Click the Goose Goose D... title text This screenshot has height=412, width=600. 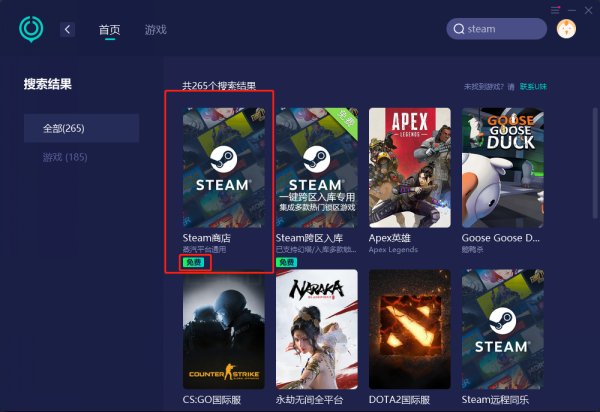click(x=501, y=238)
